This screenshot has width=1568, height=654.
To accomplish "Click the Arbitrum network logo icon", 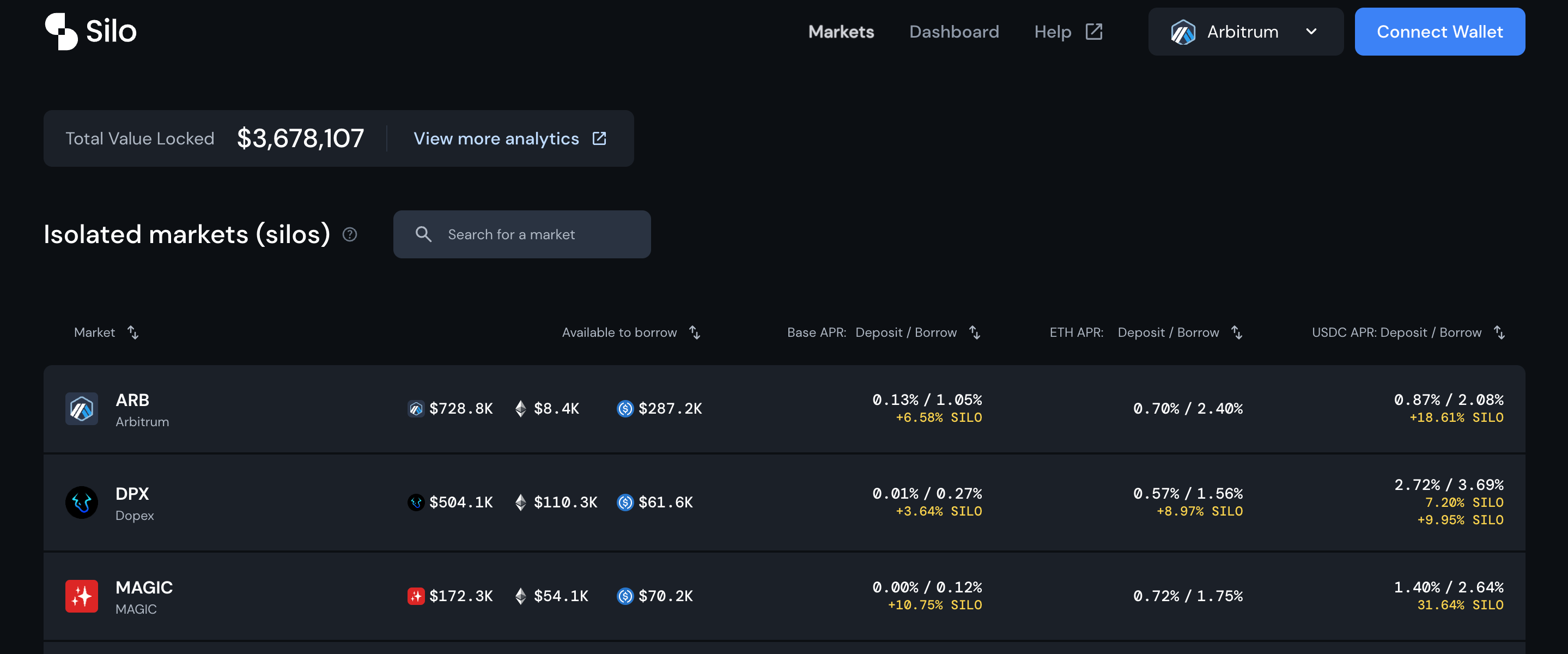I will click(1183, 32).
